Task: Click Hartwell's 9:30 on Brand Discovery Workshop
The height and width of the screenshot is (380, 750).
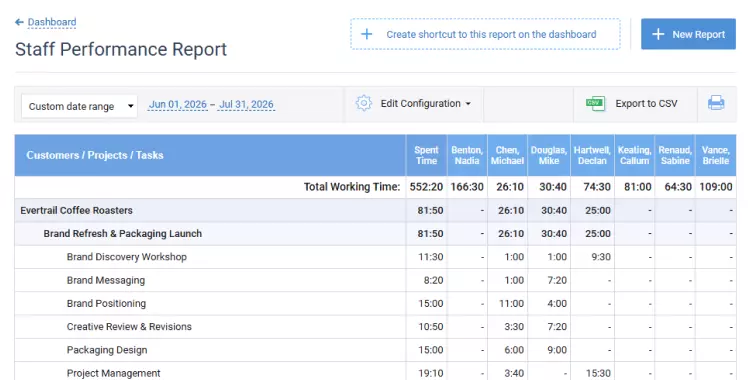Action: coord(601,257)
